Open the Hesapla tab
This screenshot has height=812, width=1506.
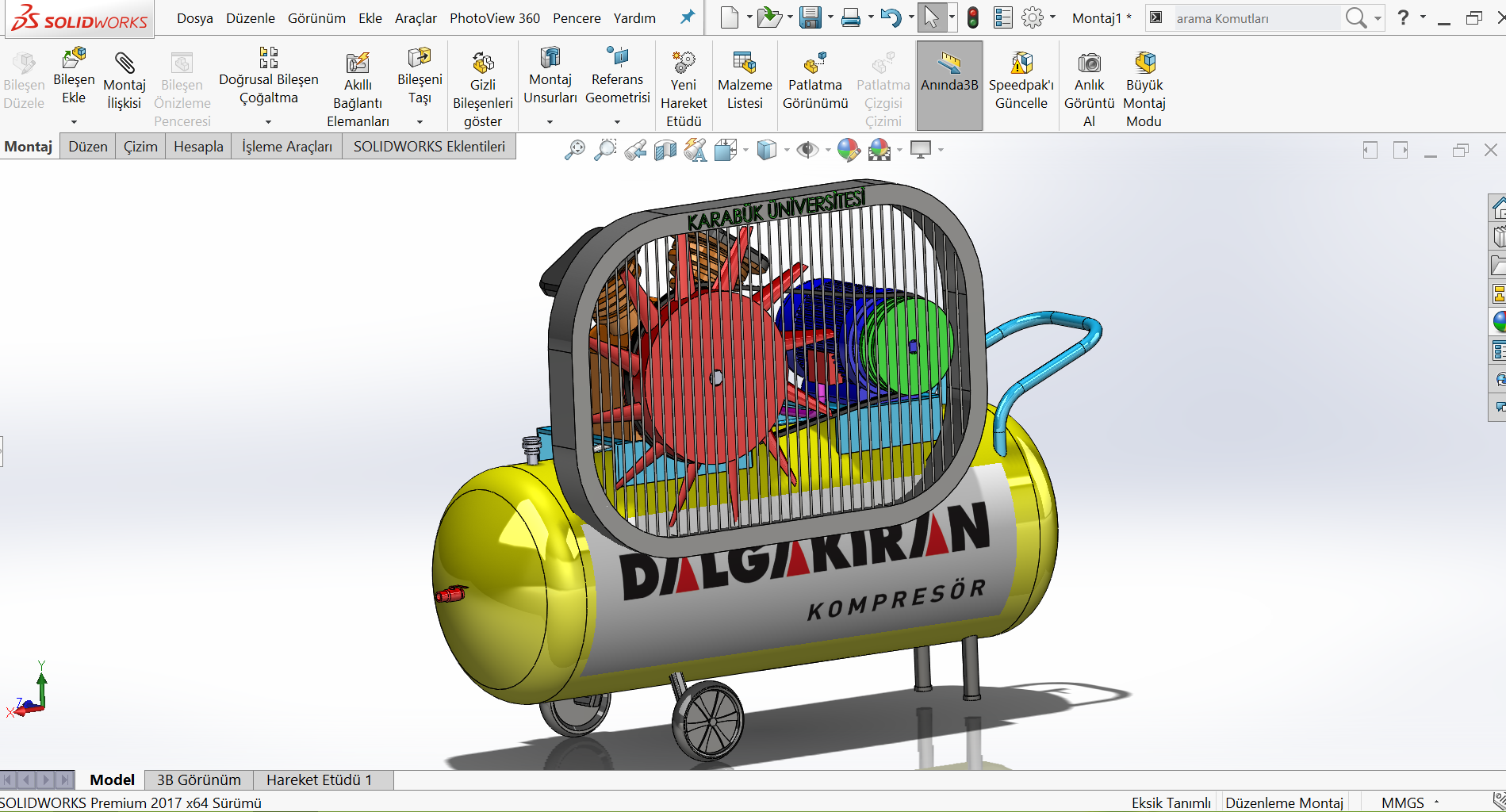198,147
